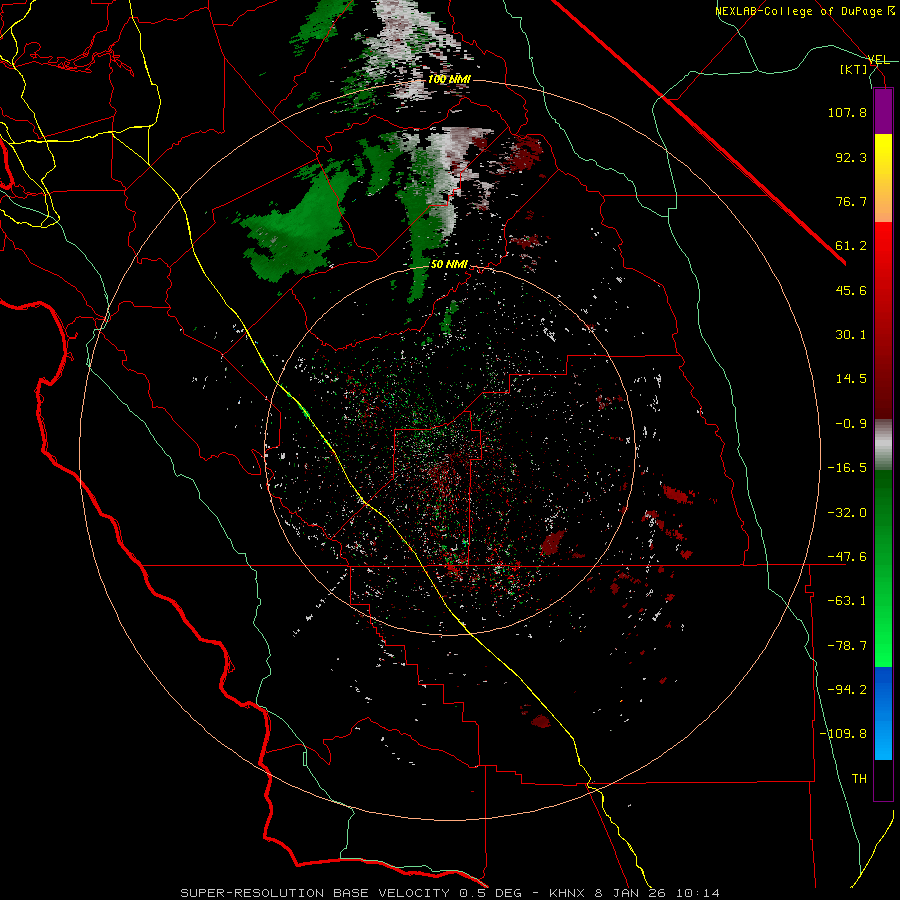Select the 30.1 velocity scale value
The width and height of the screenshot is (900, 900).
pyautogui.click(x=851, y=335)
